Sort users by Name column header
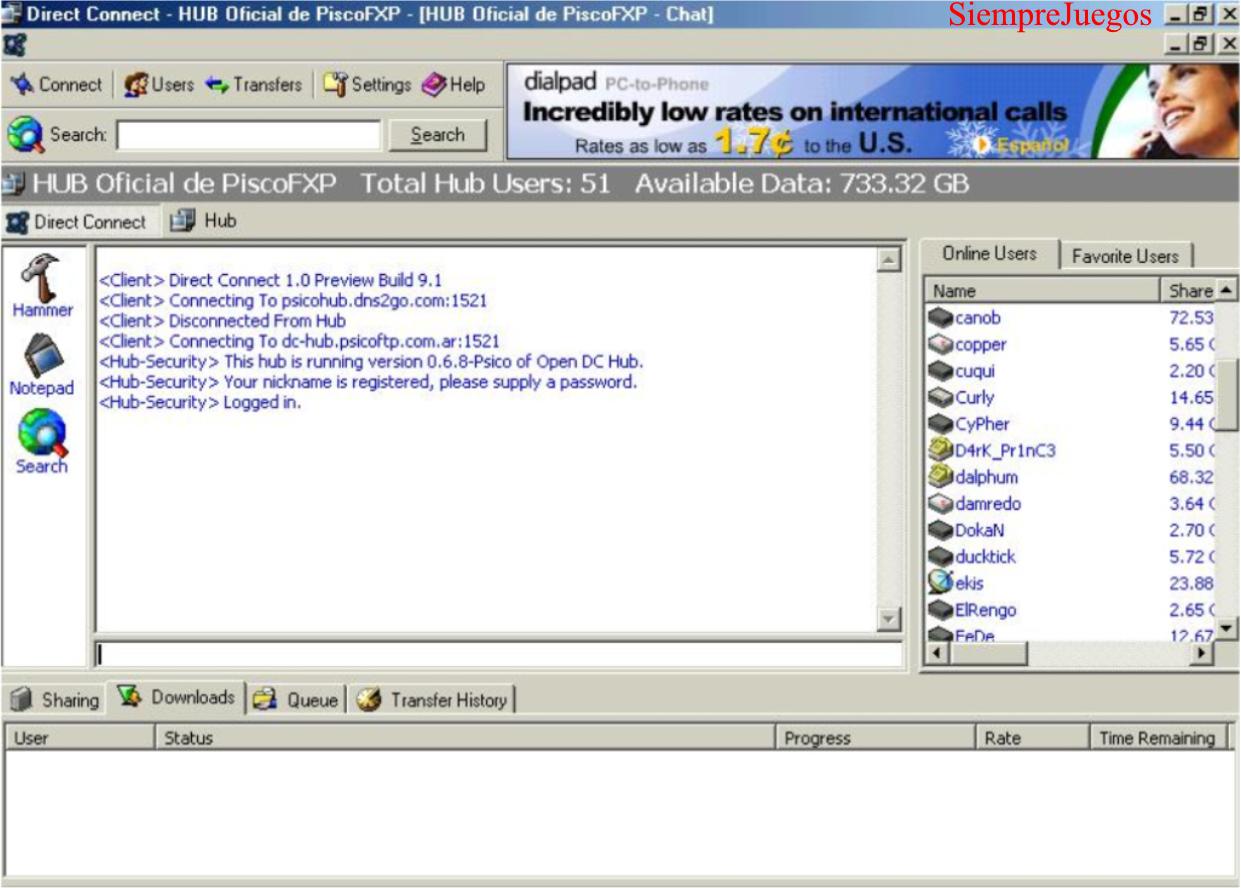The width and height of the screenshot is (1241, 888). (x=1043, y=291)
